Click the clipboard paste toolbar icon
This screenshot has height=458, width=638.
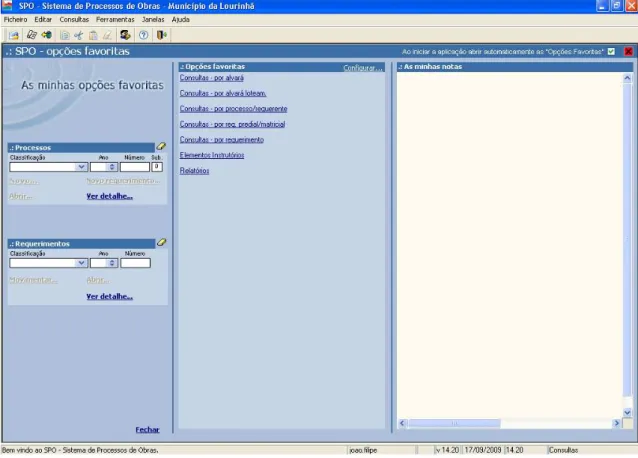point(93,35)
